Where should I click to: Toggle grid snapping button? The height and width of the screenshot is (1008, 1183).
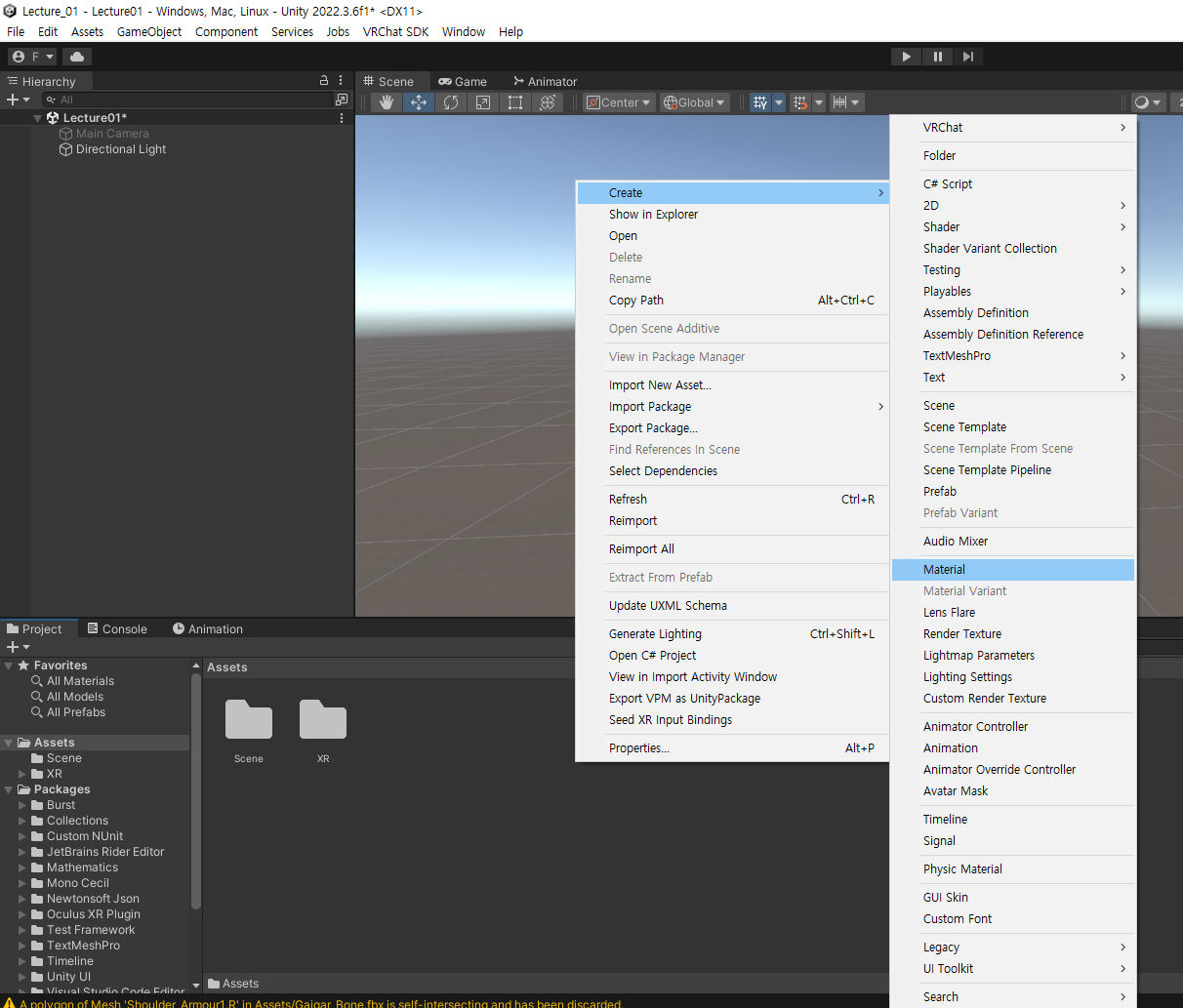click(800, 102)
